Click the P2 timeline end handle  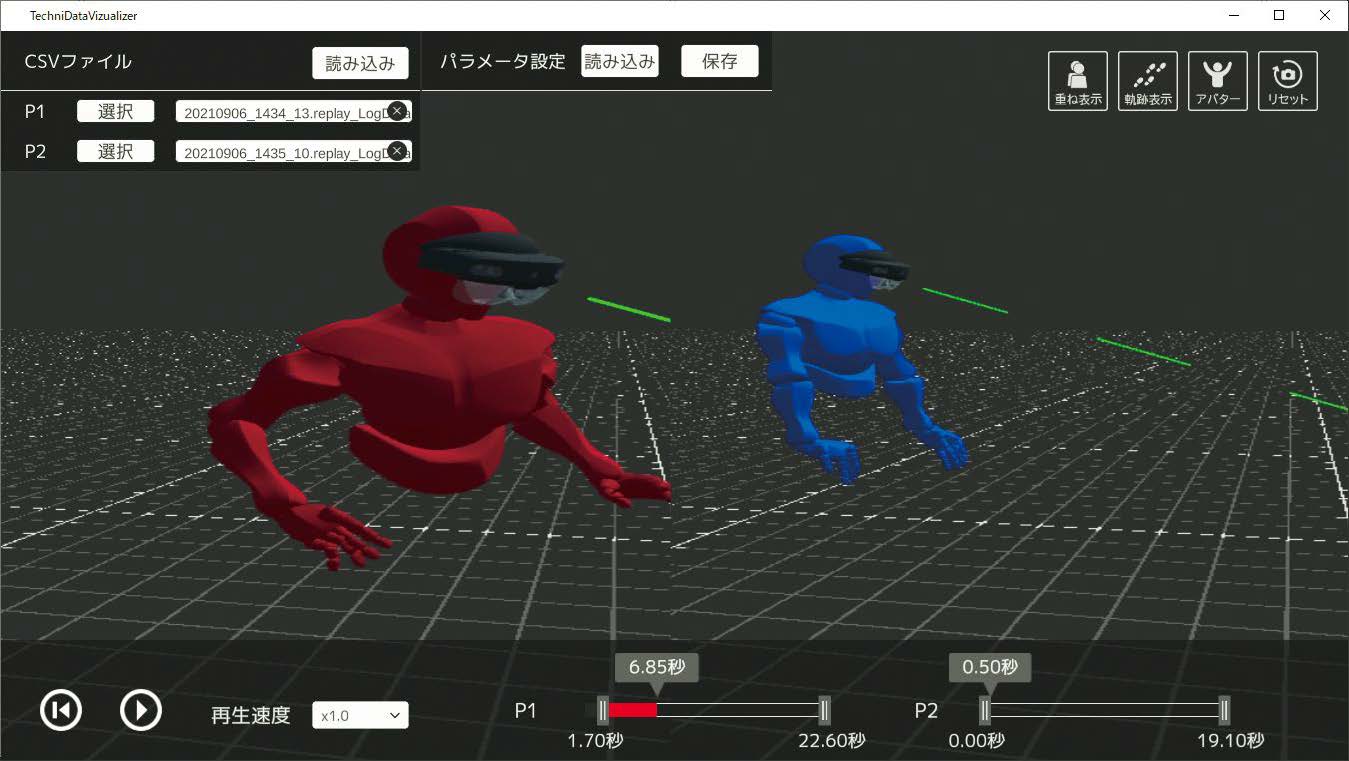pos(1224,710)
